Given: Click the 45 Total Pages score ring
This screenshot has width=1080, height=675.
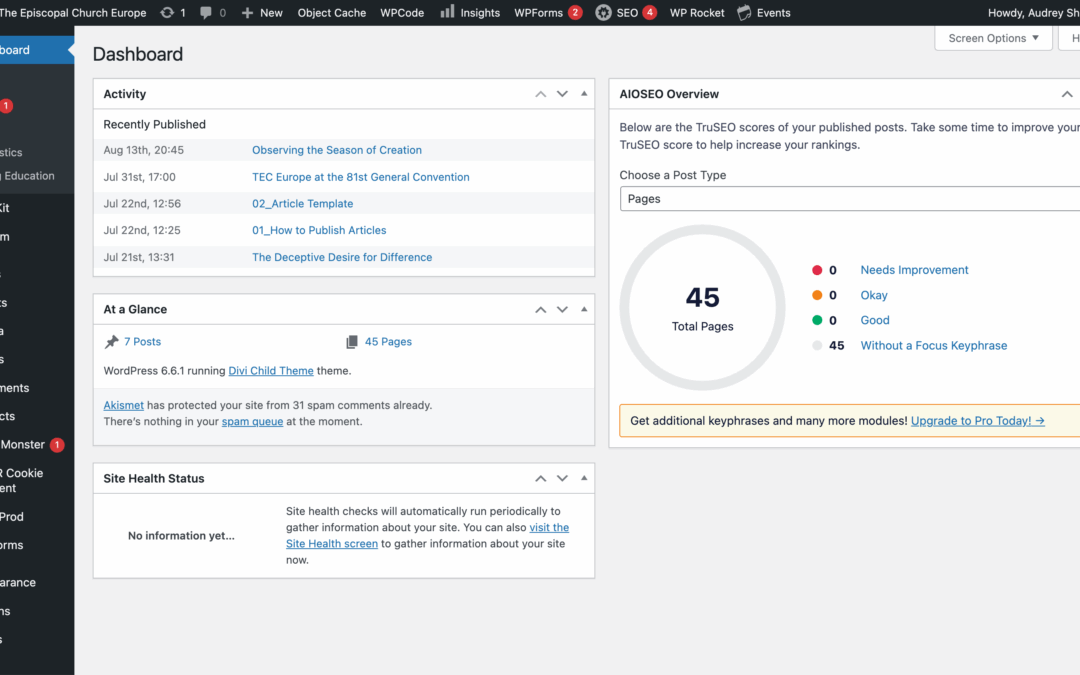Looking at the screenshot, I should pos(703,307).
